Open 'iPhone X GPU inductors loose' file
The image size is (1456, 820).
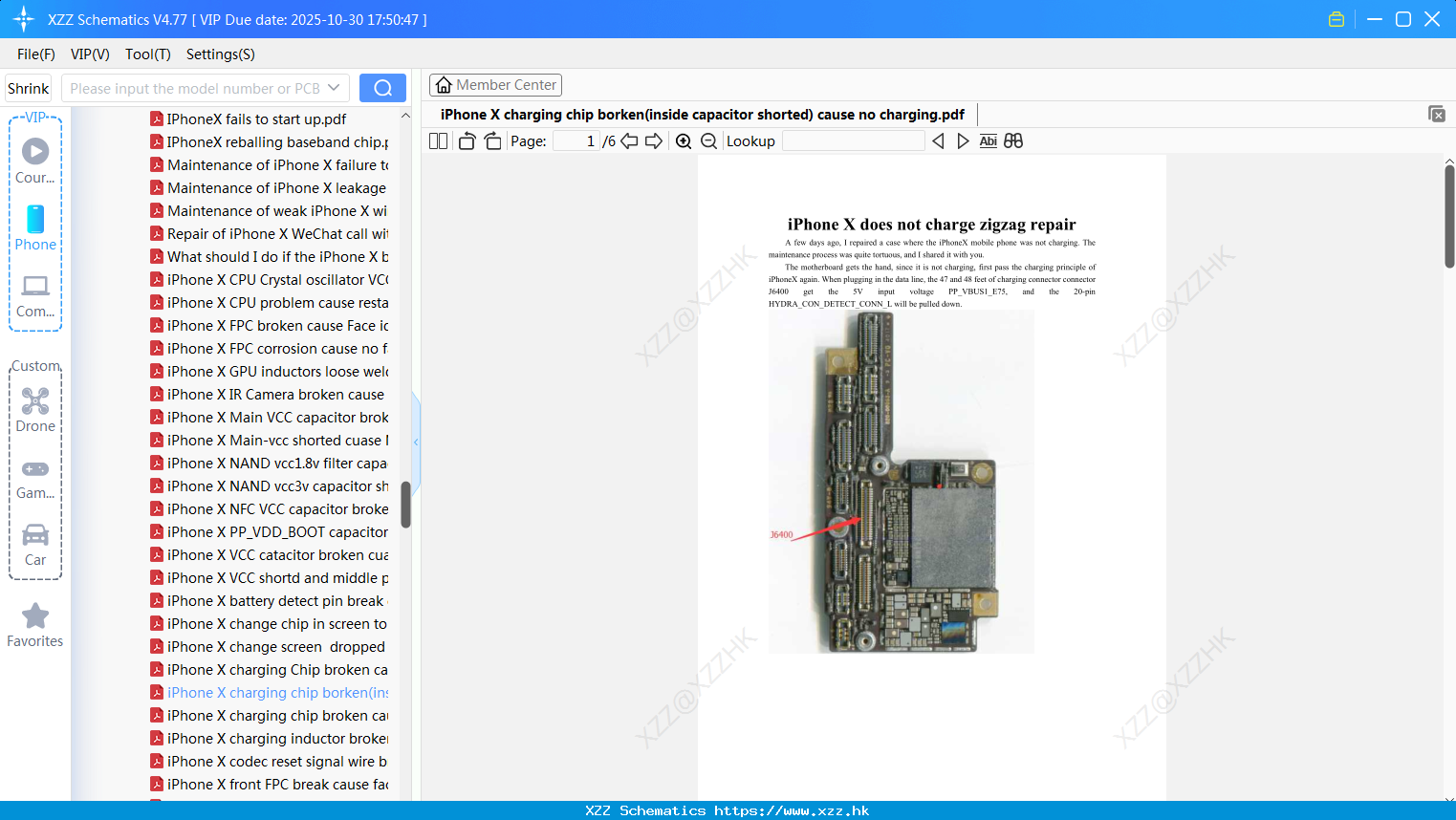point(270,371)
